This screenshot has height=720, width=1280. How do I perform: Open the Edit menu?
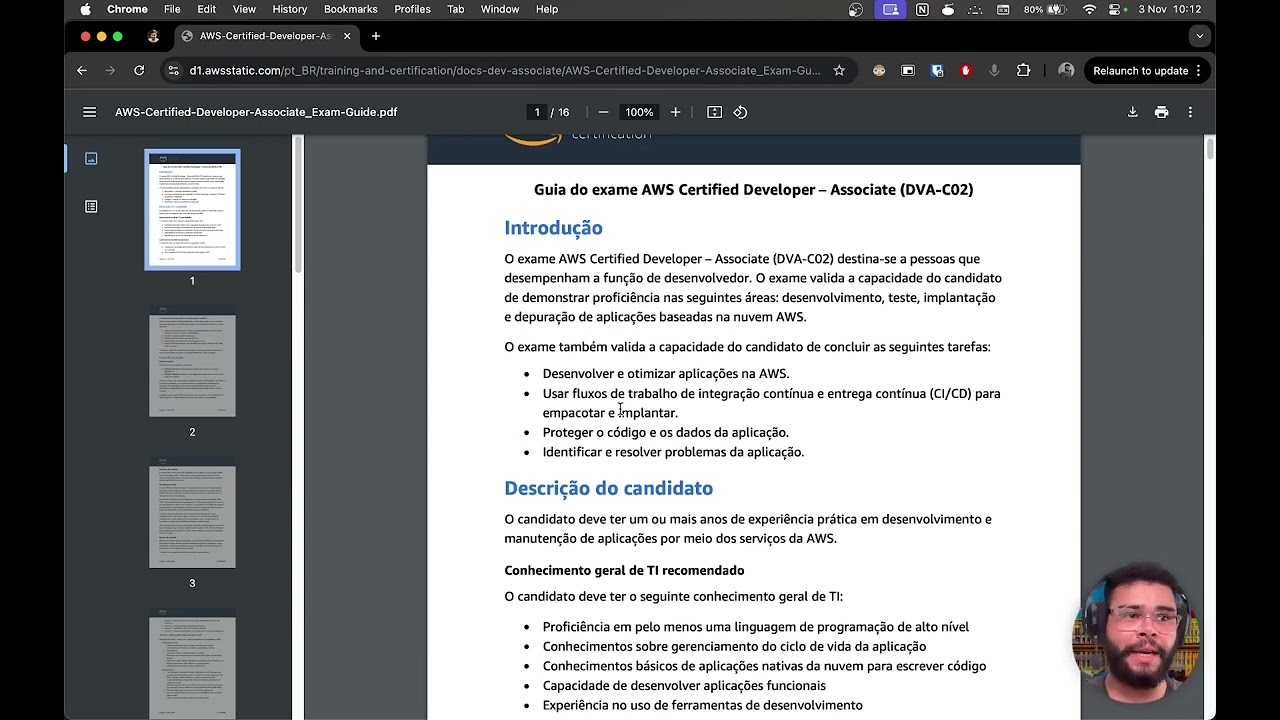[206, 9]
